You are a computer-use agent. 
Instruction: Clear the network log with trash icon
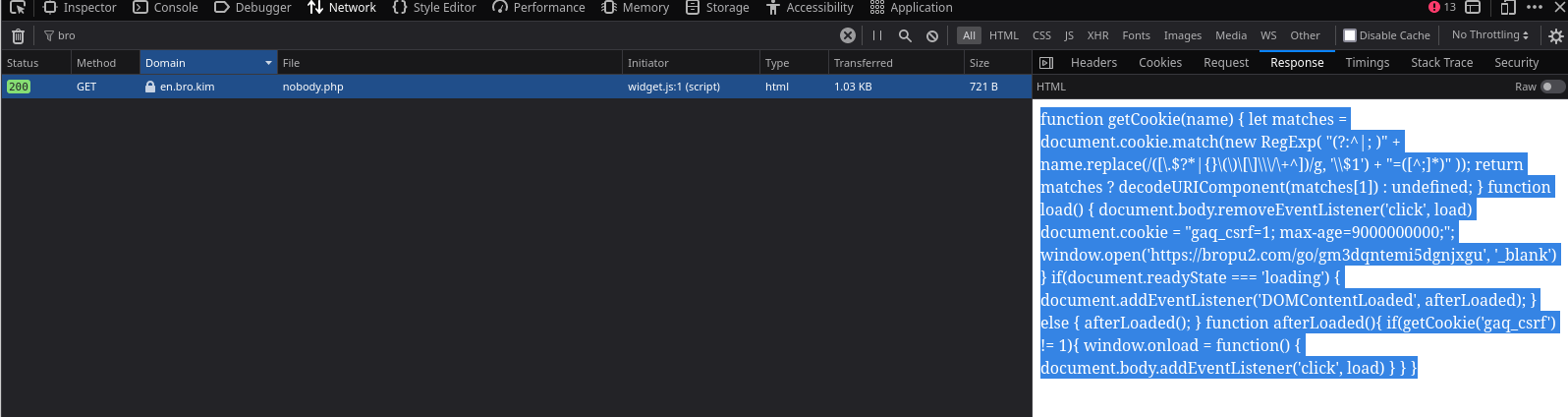(18, 36)
